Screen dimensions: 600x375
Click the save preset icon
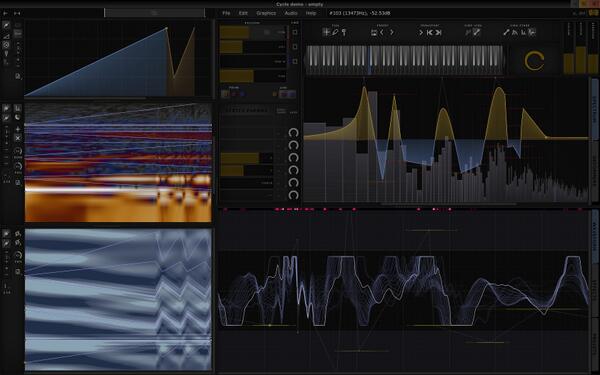coord(374,33)
